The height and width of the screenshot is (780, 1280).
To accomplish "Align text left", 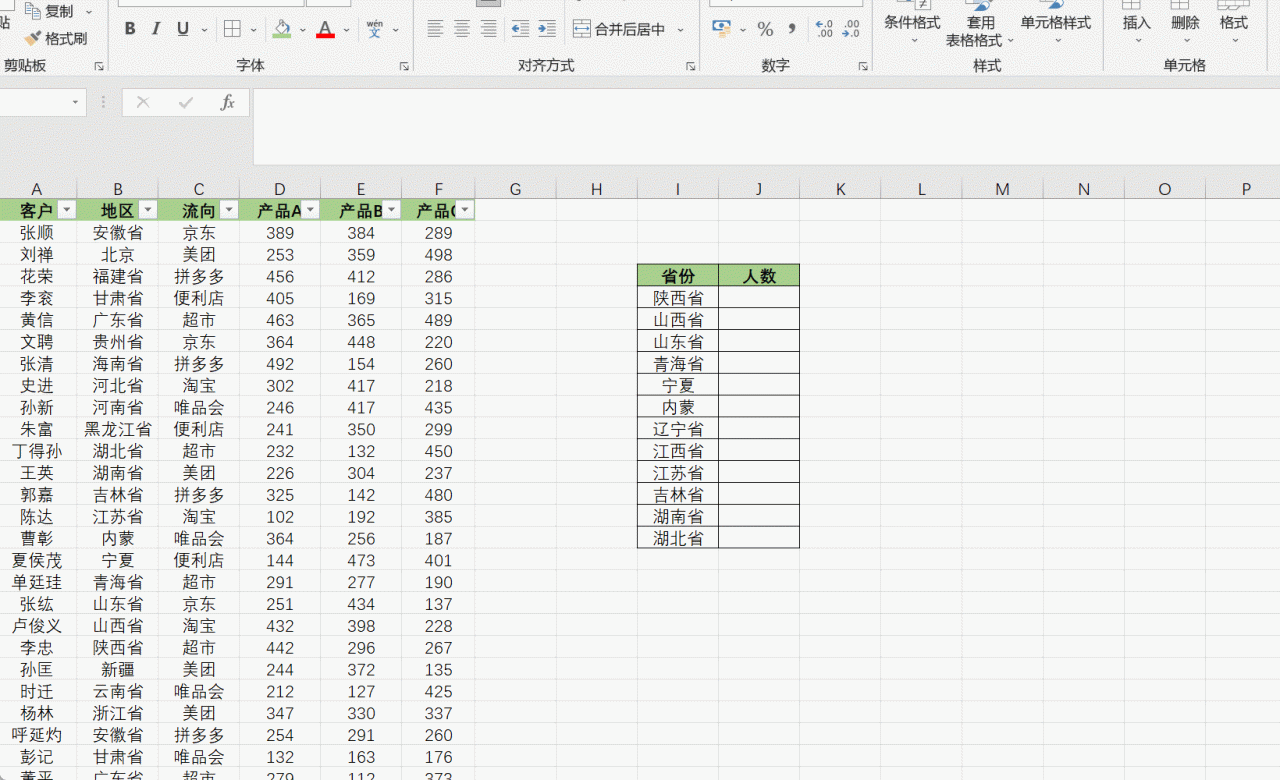I will pos(435,29).
